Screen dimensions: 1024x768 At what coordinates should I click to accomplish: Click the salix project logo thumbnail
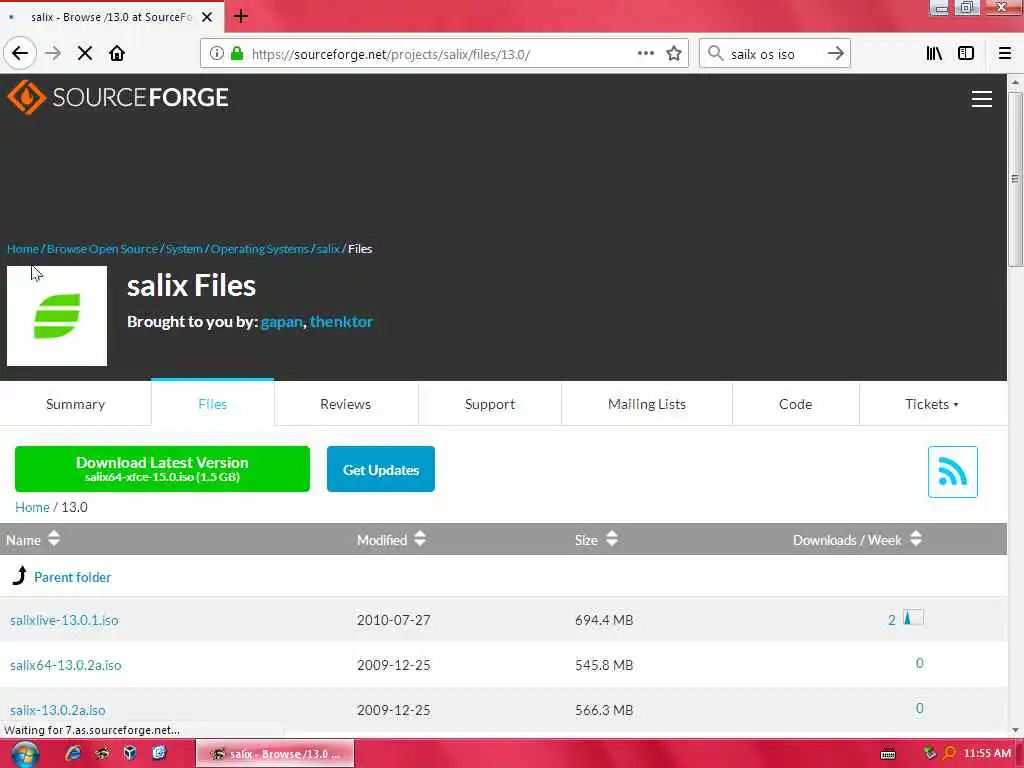click(57, 316)
